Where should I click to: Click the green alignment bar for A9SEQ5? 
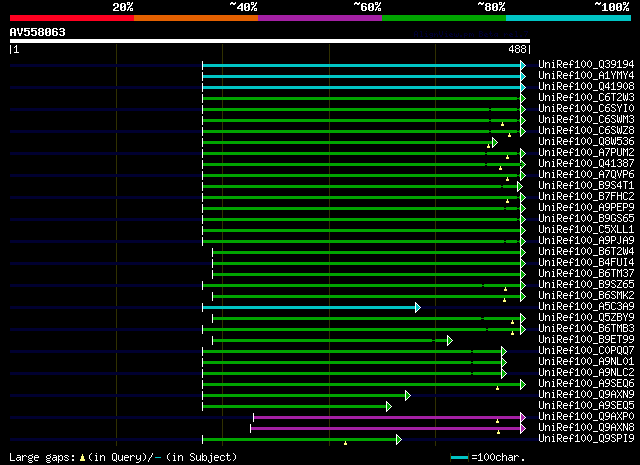(x=294, y=406)
